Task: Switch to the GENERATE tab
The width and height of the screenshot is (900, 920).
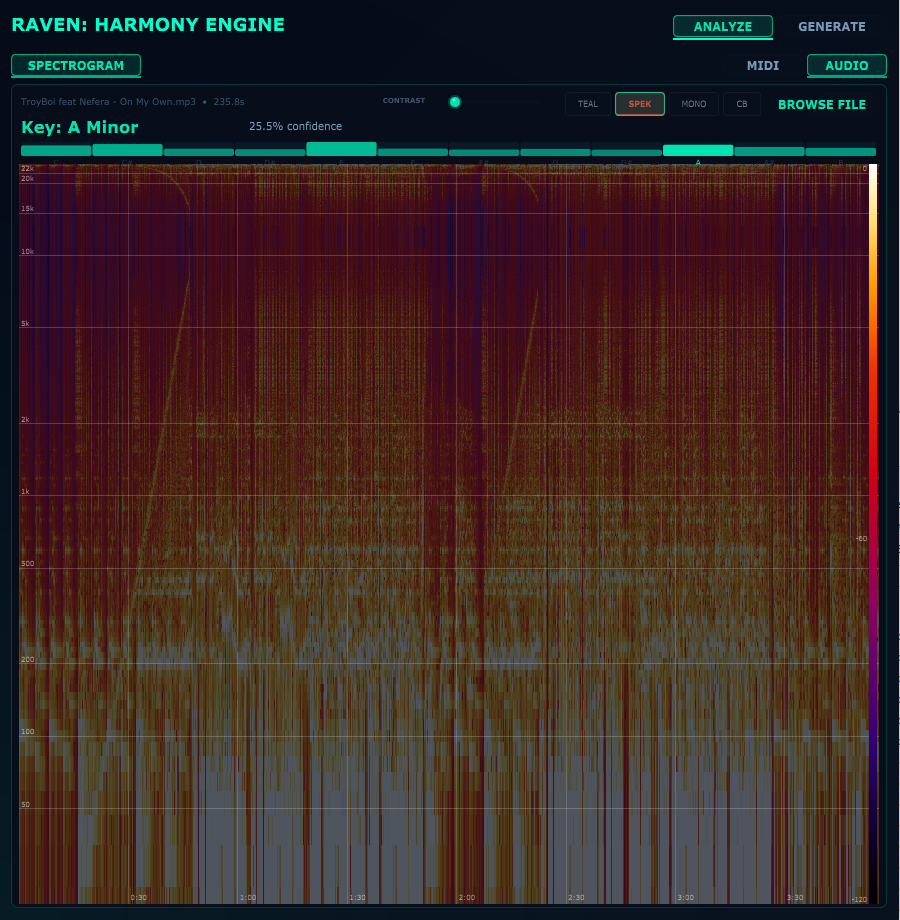Action: [831, 26]
